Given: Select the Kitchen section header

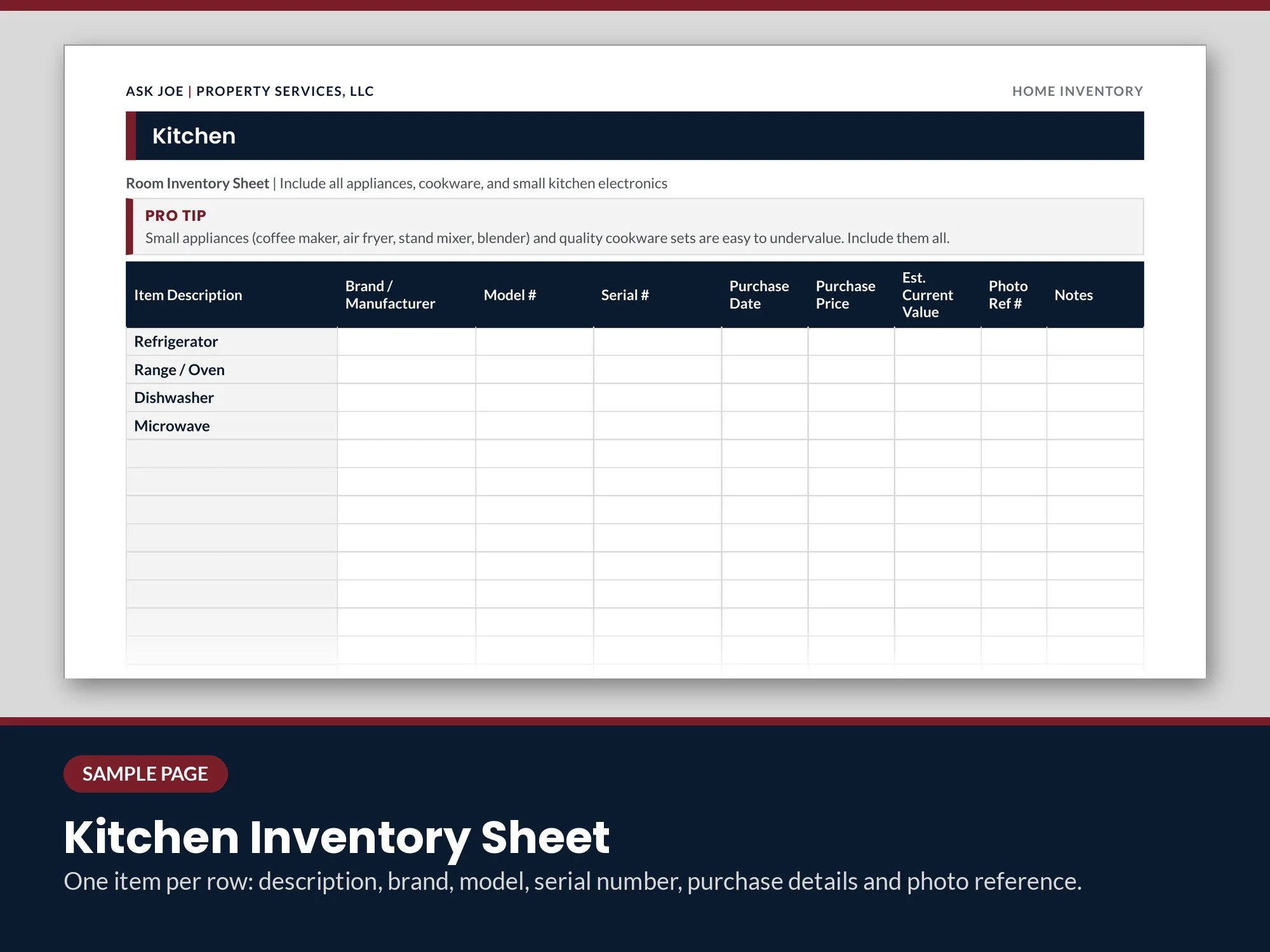Looking at the screenshot, I should point(635,136).
